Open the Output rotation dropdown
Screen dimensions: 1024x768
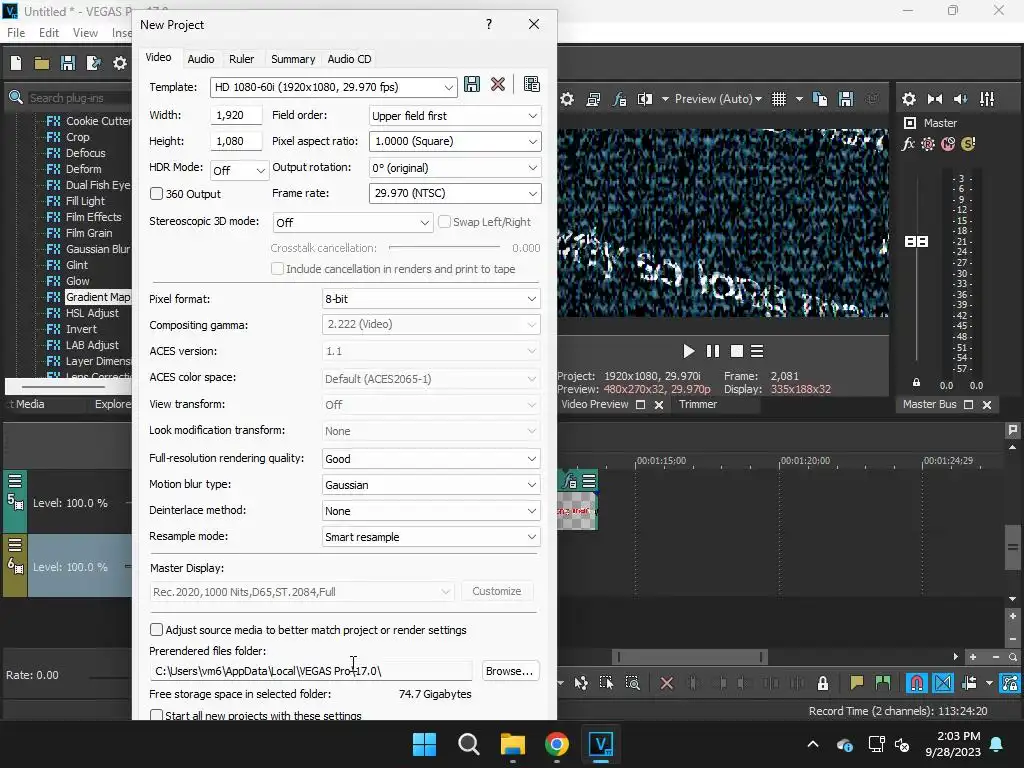pos(455,168)
